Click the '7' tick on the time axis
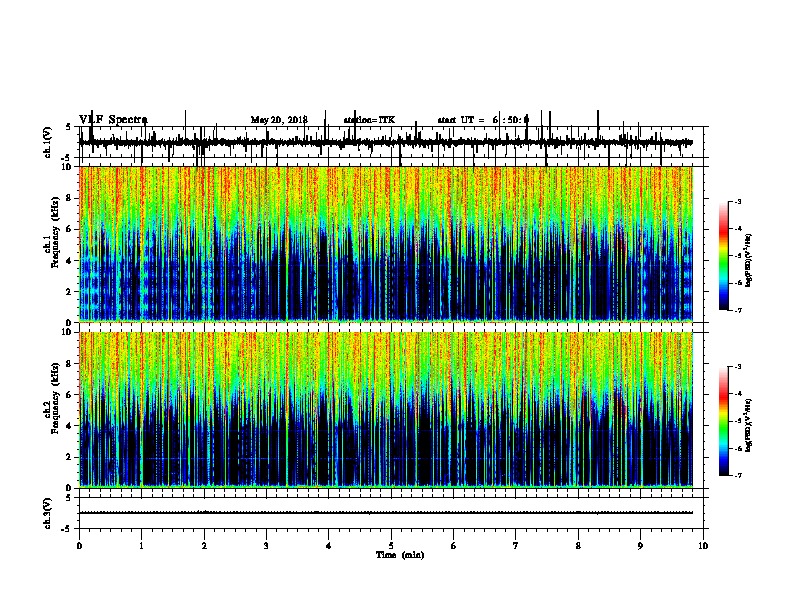Image resolution: width=792 pixels, height=612 pixels. [516, 546]
